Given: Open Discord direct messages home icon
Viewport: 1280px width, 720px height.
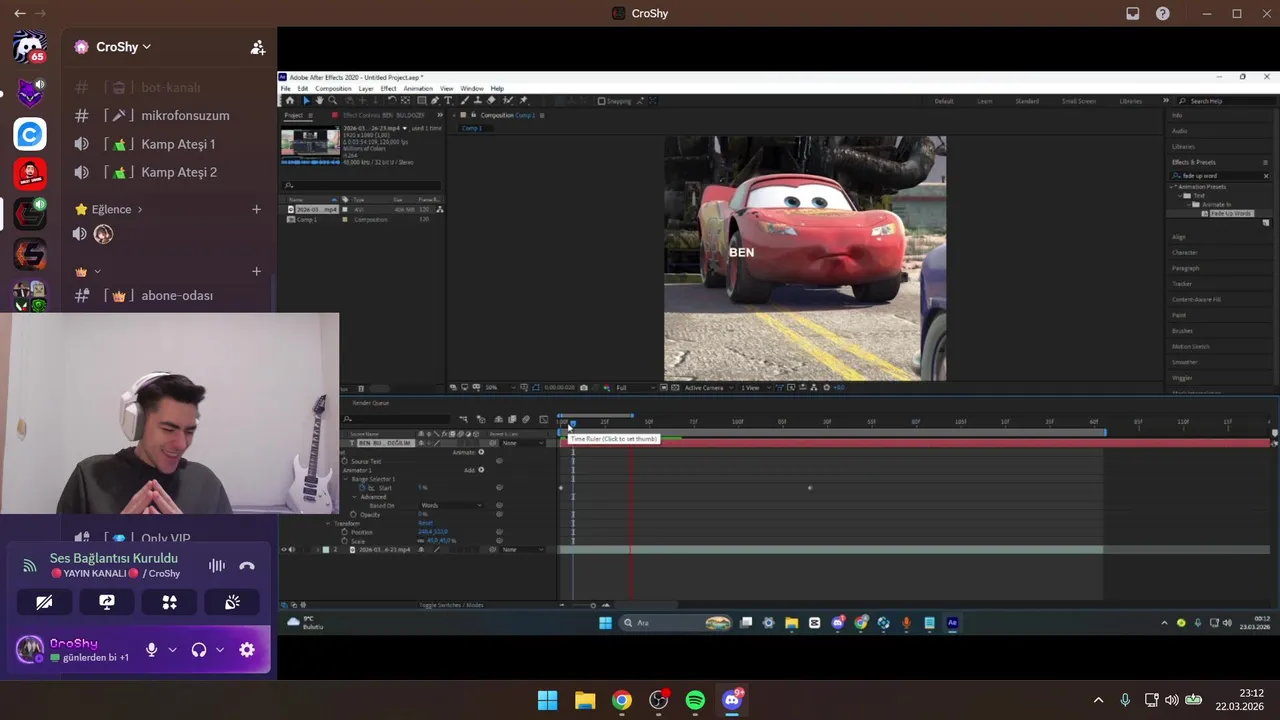Looking at the screenshot, I should click(30, 47).
